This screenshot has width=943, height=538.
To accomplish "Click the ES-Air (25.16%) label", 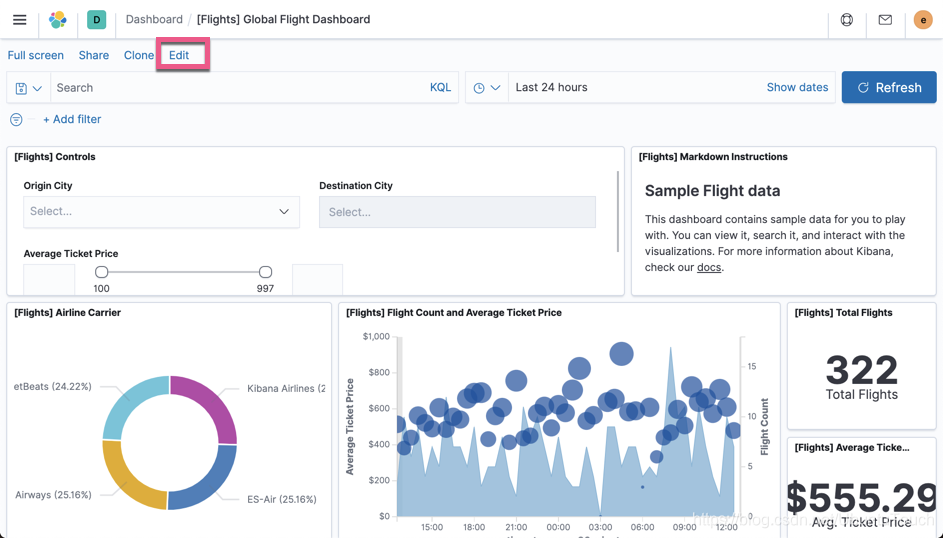I will 281,499.
